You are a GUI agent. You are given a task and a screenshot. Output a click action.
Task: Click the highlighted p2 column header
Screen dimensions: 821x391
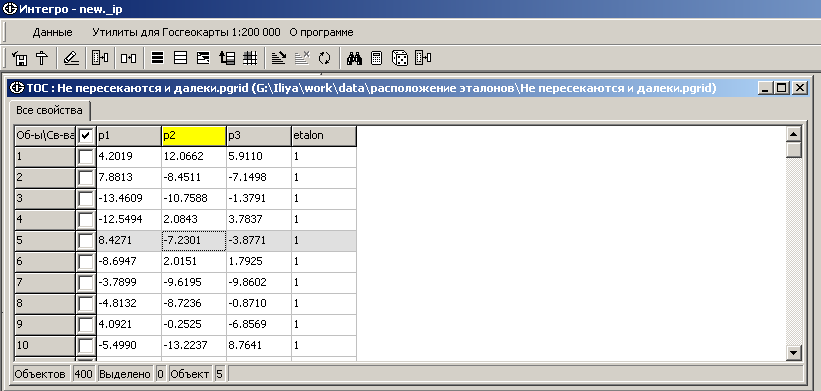coord(194,136)
